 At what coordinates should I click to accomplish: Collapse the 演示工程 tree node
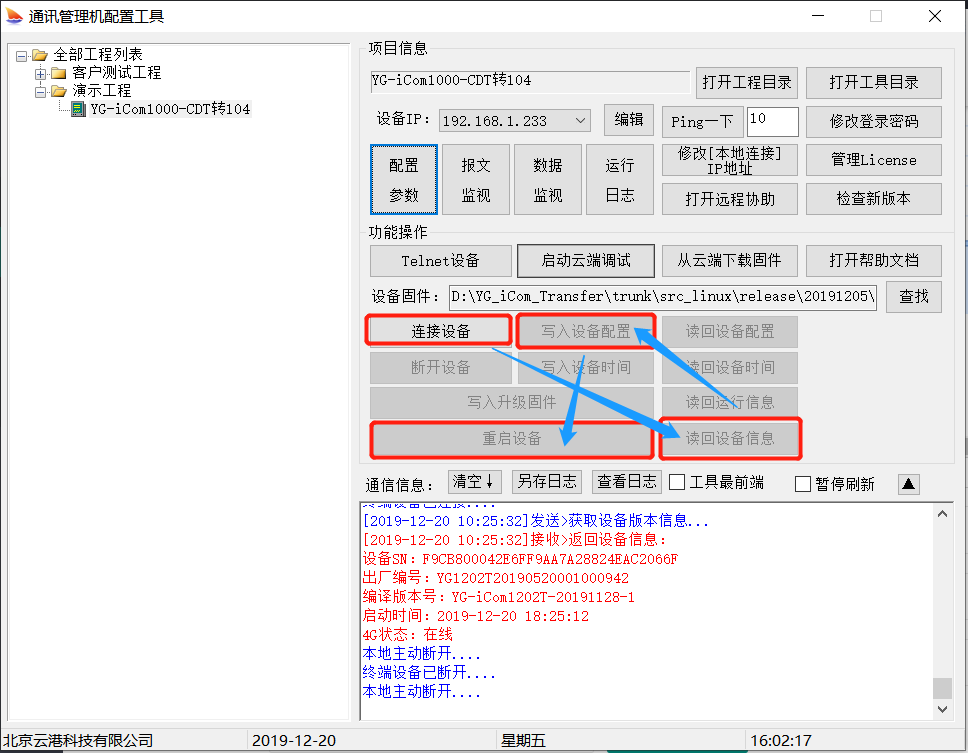pos(40,92)
